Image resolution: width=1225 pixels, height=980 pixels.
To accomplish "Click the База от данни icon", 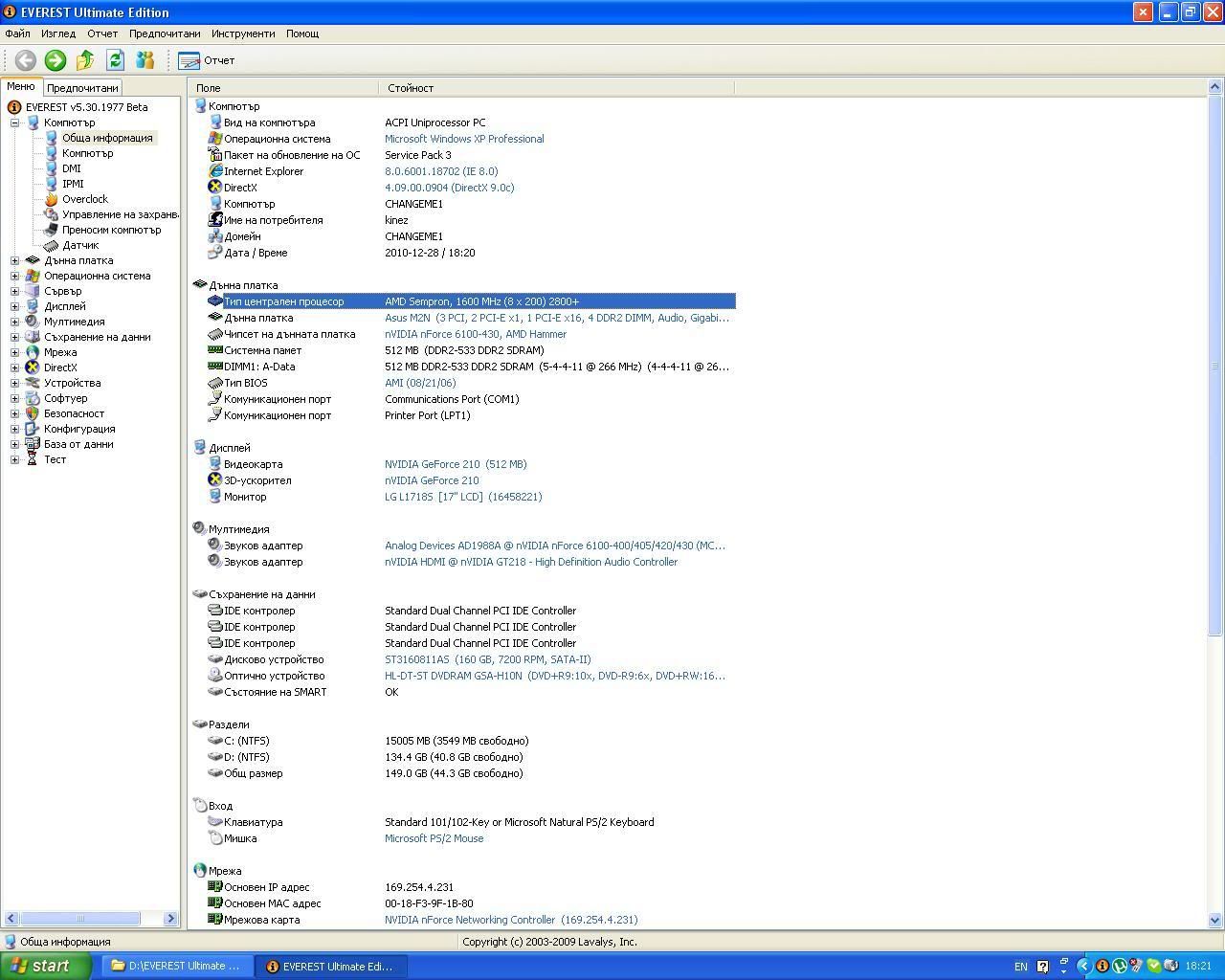I will [x=33, y=444].
